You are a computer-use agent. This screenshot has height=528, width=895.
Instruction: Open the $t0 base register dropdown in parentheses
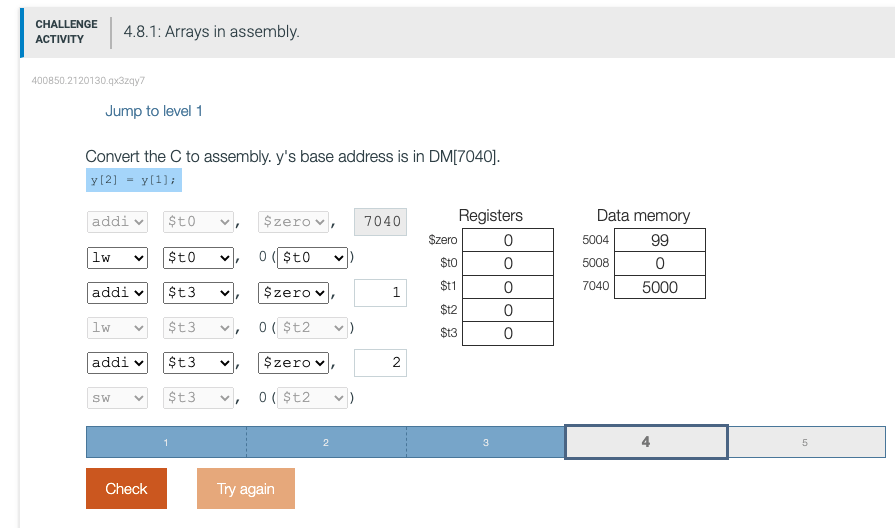coord(312,258)
